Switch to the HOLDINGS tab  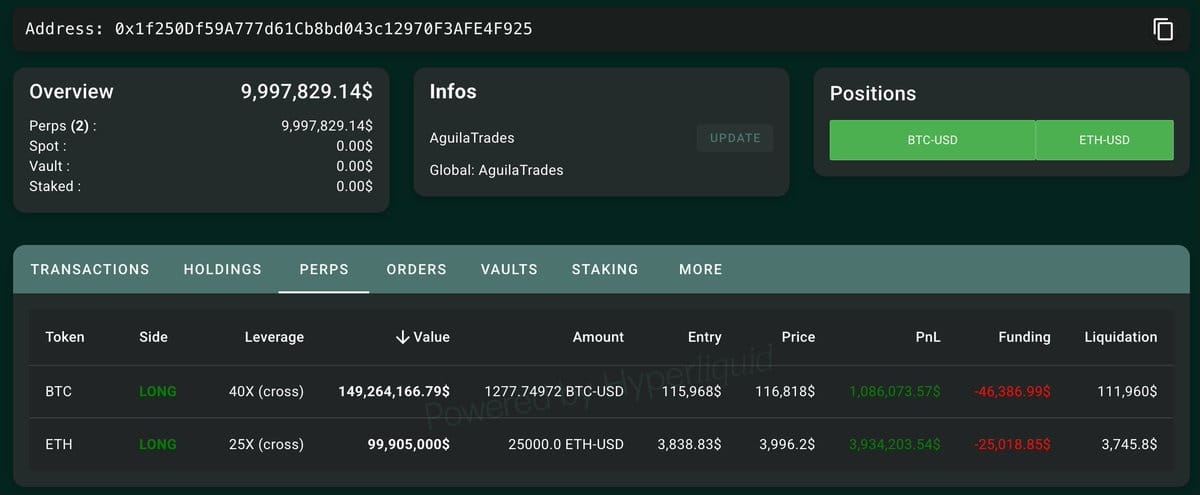(x=223, y=269)
